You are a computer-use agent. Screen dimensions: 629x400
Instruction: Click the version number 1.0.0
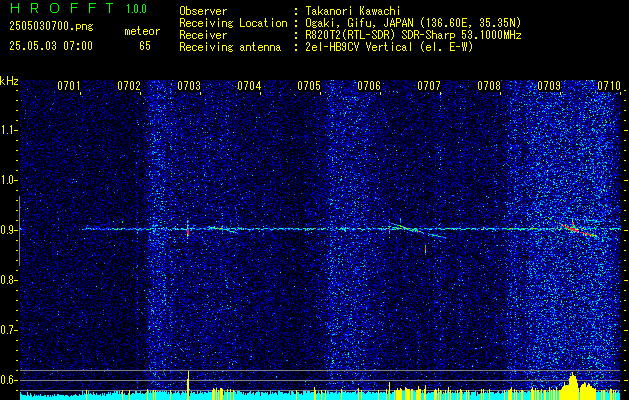pyautogui.click(x=136, y=9)
